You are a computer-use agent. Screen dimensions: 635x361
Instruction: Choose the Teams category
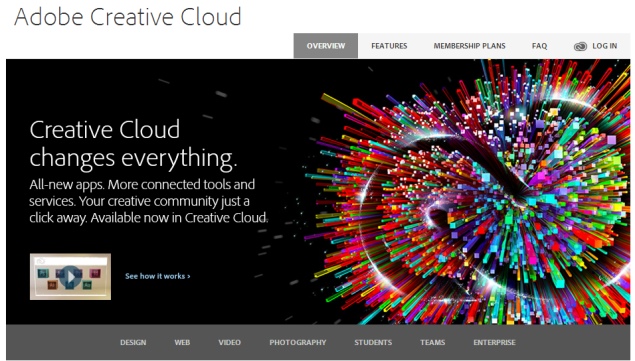click(433, 342)
